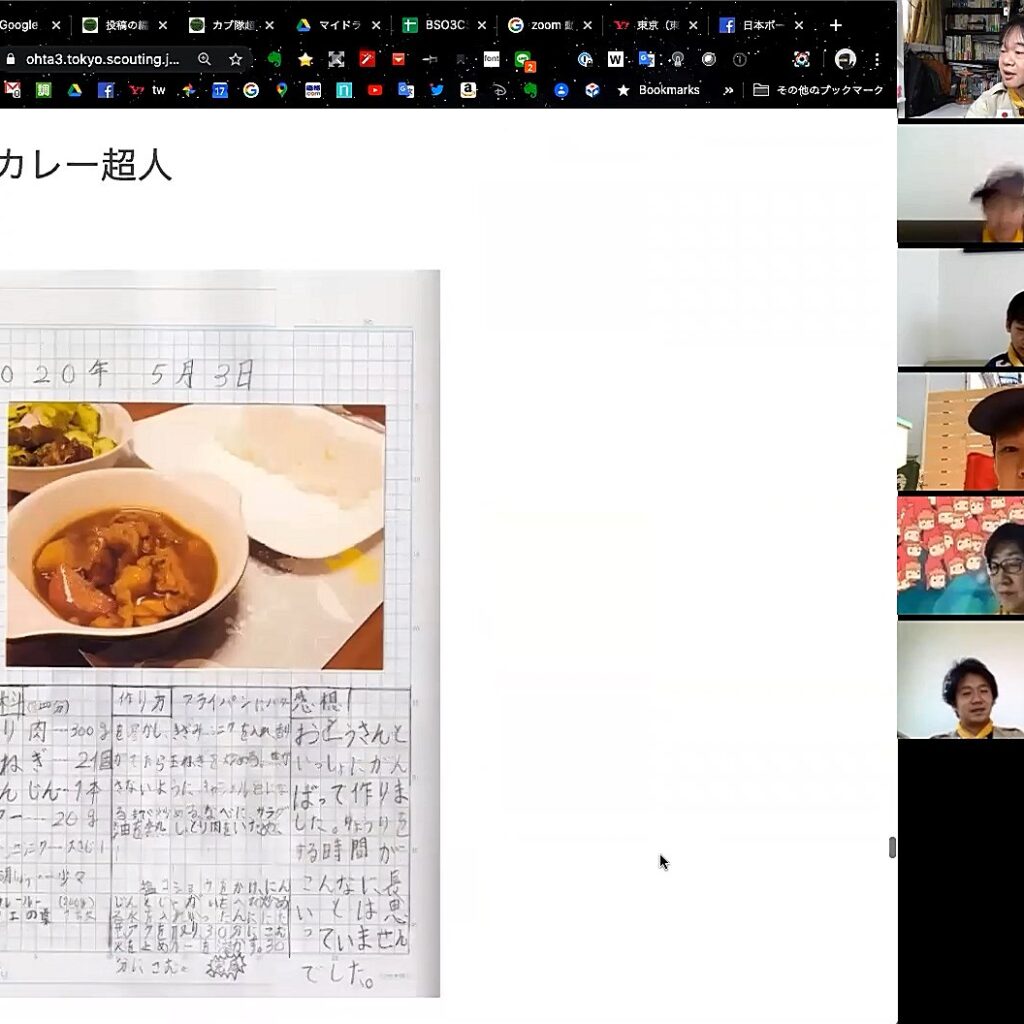Open the Amazon bookmark icon

point(468,90)
